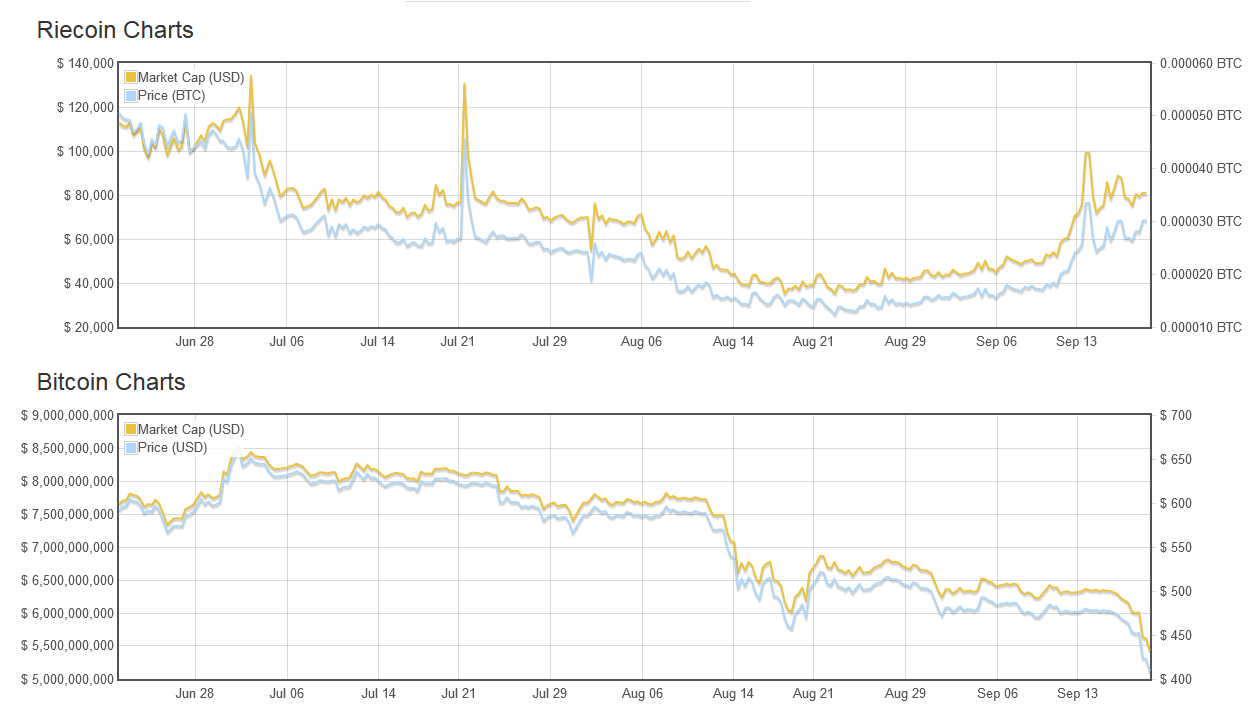Viewport: 1260px width, 724px height.
Task: Click 'Aug 14' under the Bitcoin chart
Action: click(733, 694)
